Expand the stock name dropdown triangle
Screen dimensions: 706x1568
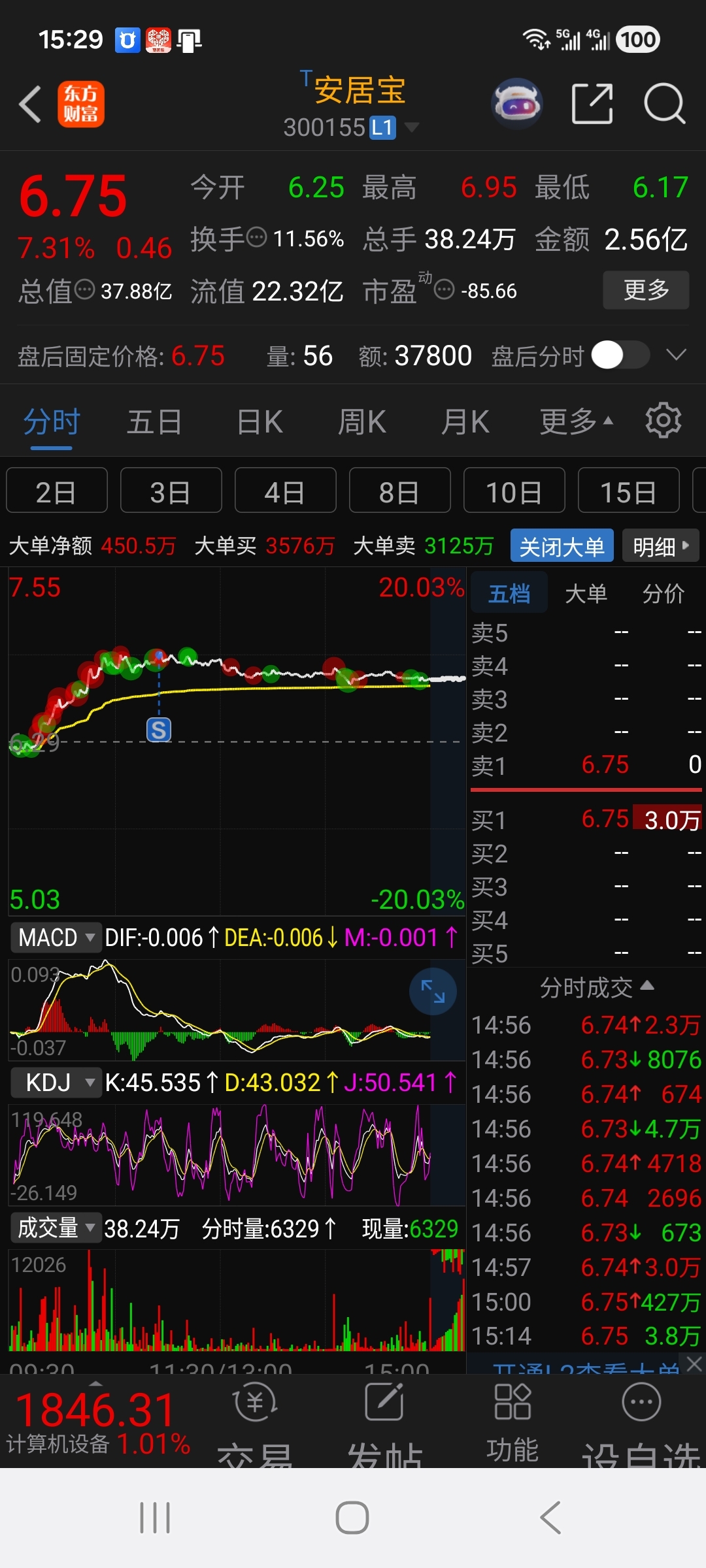tap(412, 127)
